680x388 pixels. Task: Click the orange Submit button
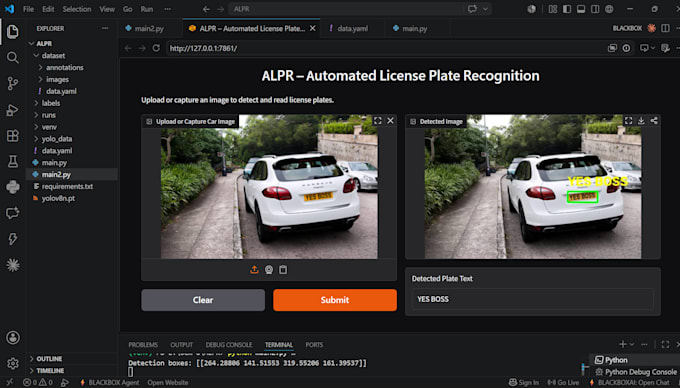coord(335,300)
